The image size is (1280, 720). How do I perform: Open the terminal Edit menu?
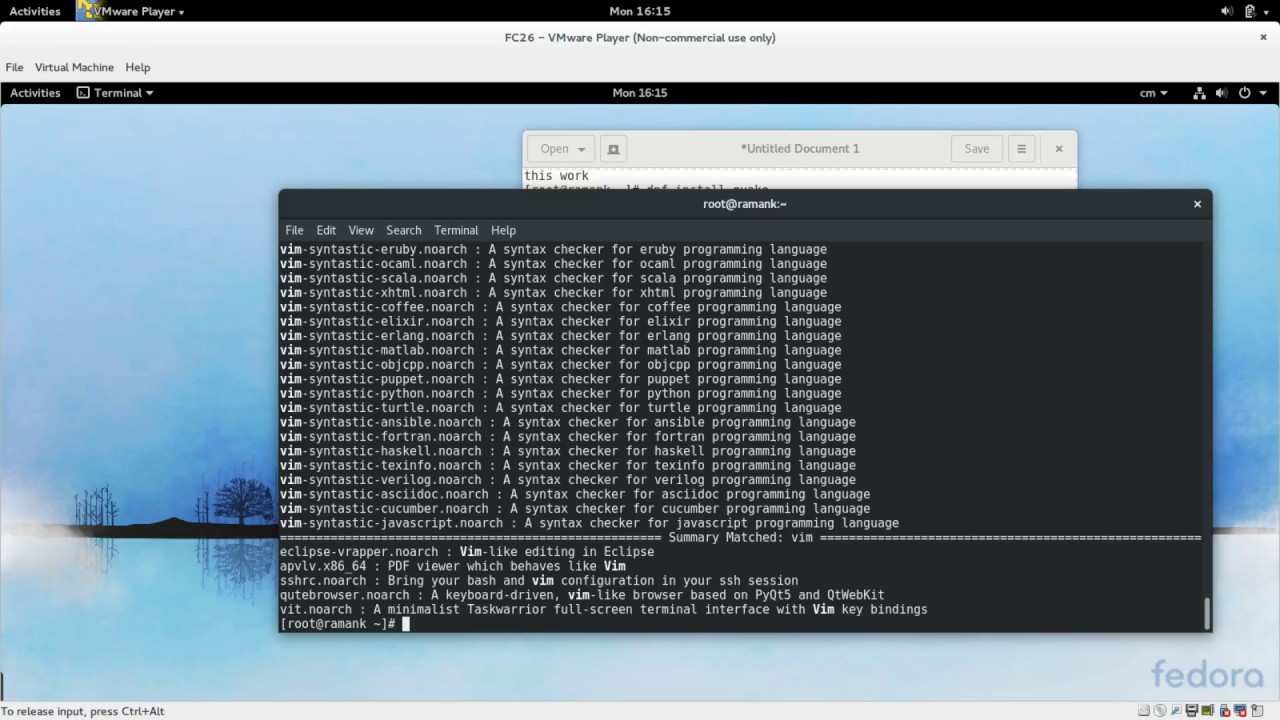(326, 229)
